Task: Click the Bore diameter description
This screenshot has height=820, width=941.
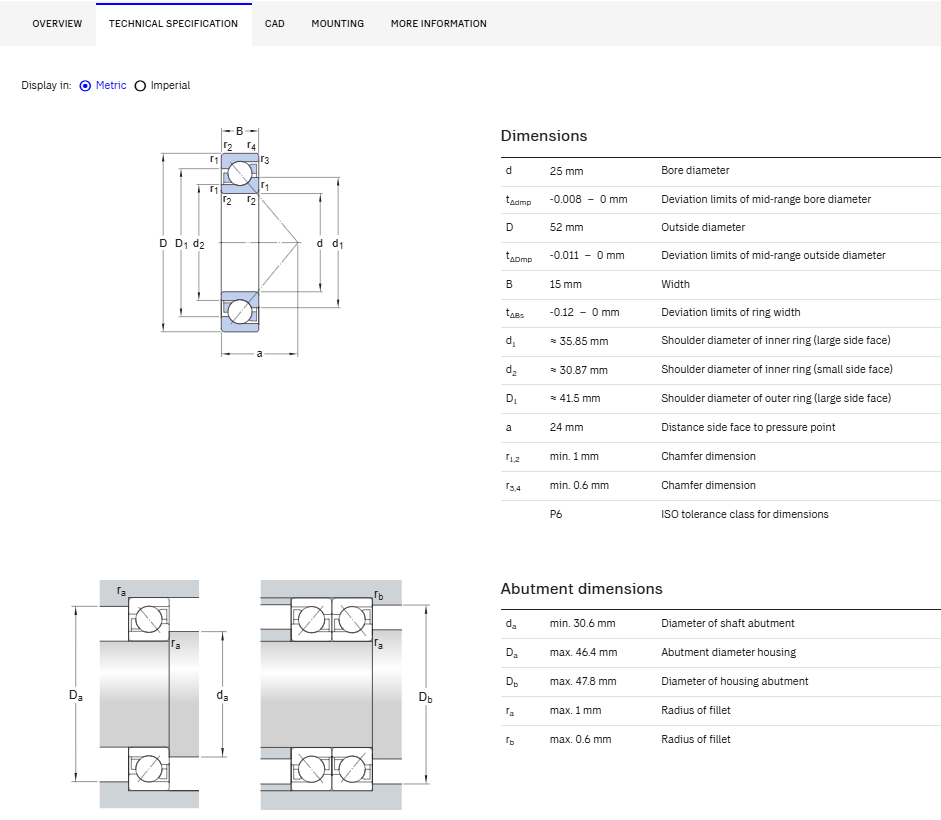Action: [695, 170]
